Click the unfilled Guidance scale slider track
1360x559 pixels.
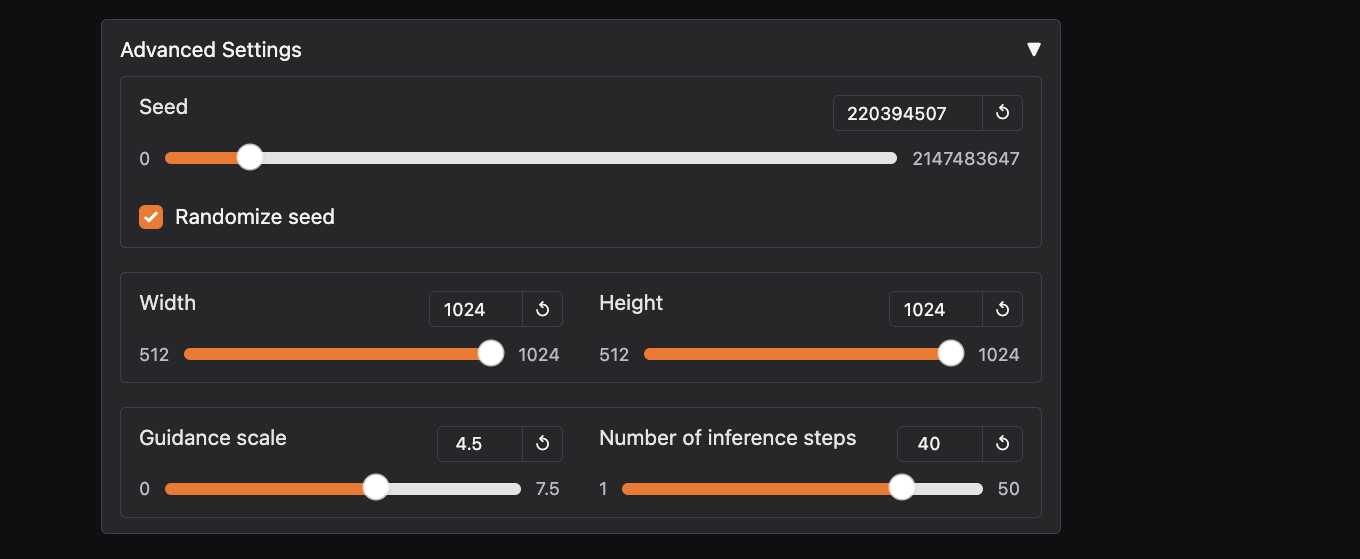[455, 489]
